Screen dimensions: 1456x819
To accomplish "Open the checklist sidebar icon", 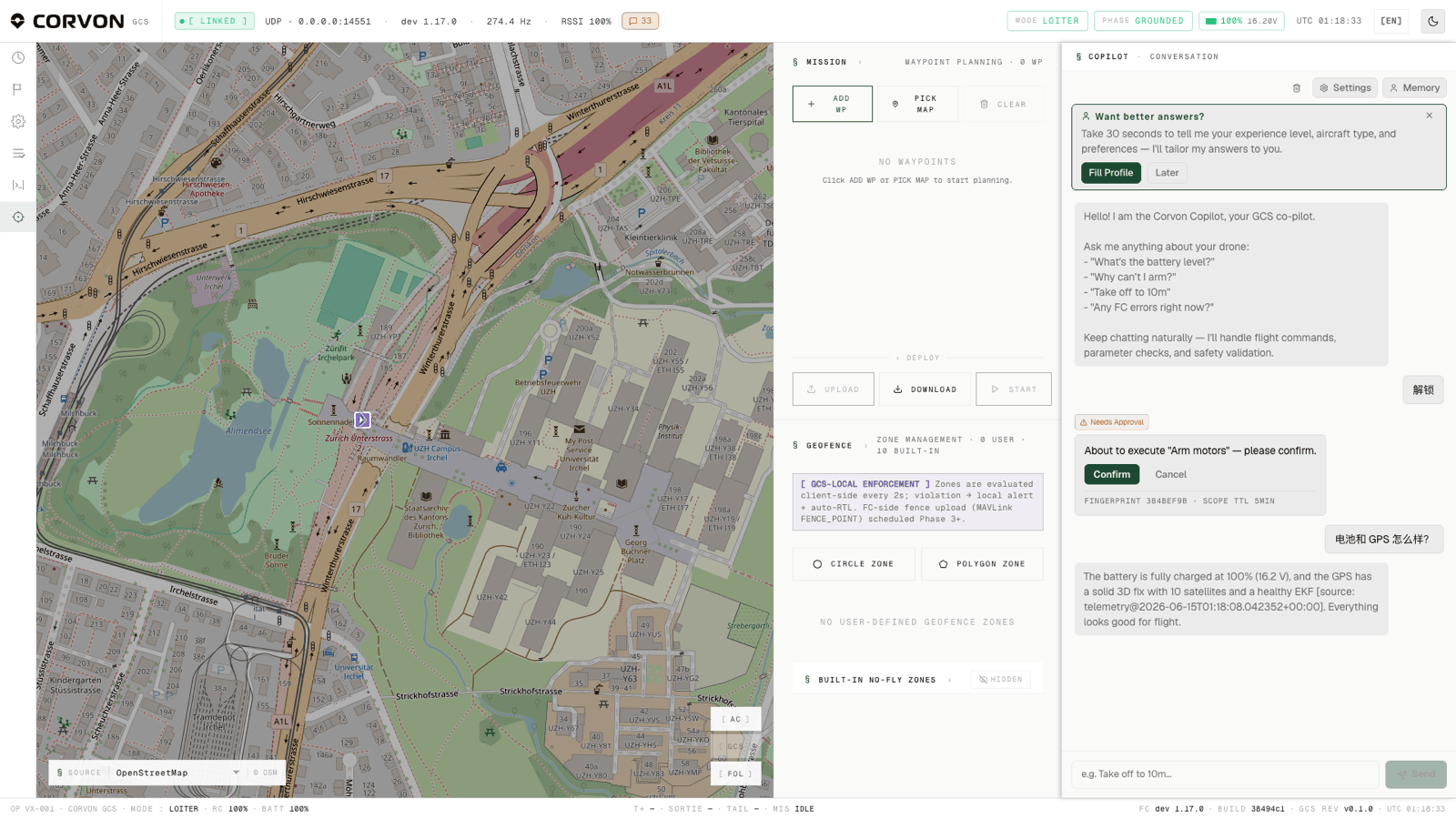I will coord(18,153).
